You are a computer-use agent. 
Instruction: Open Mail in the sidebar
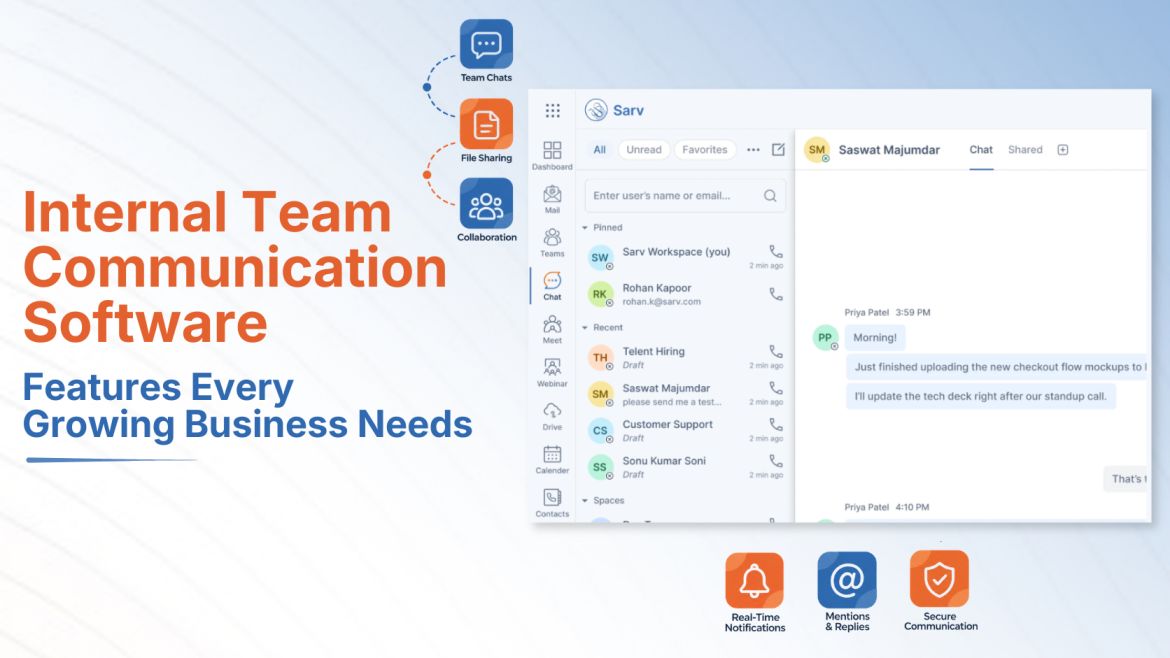point(552,199)
